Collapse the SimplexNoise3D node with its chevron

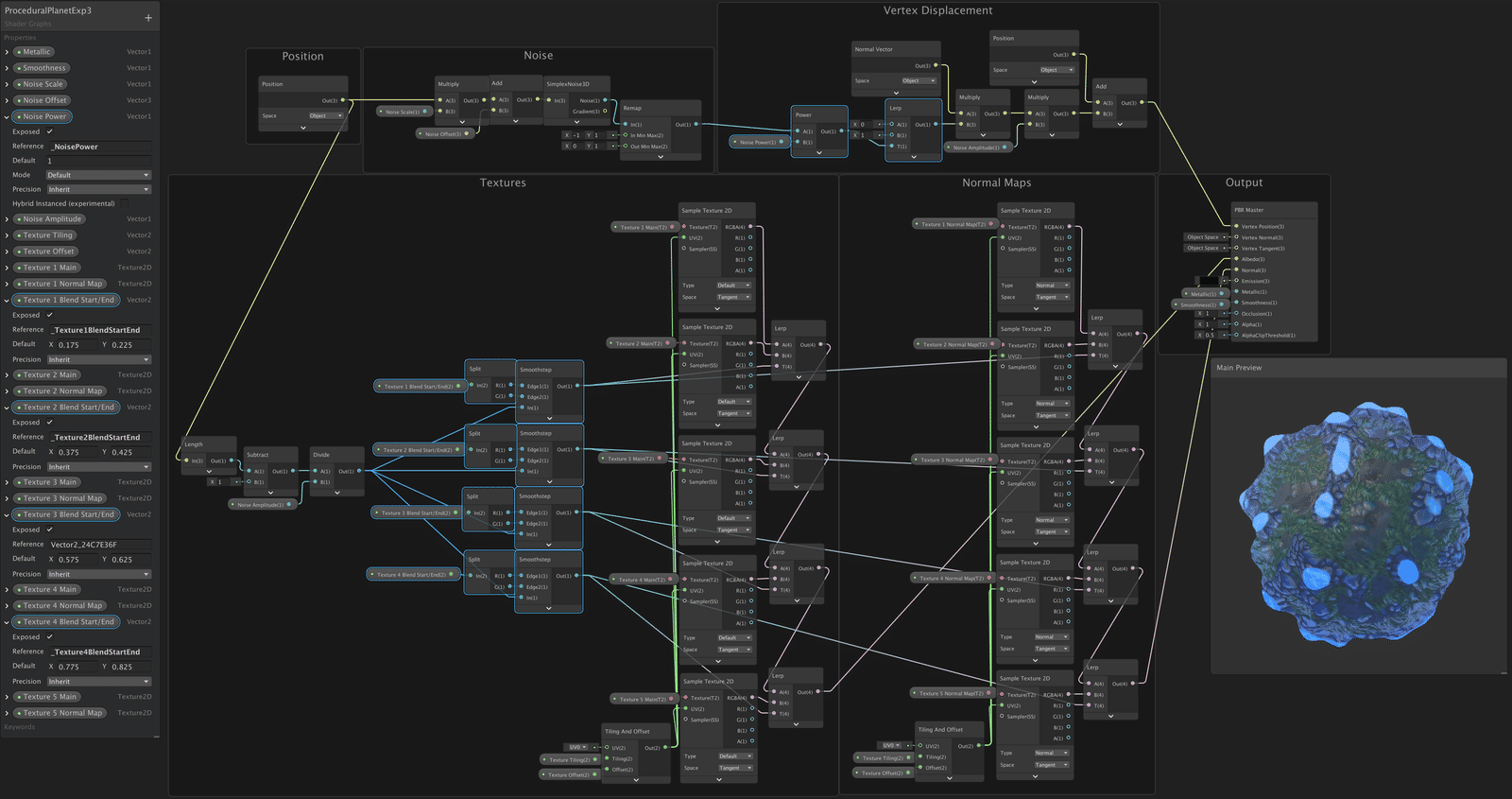[576, 121]
